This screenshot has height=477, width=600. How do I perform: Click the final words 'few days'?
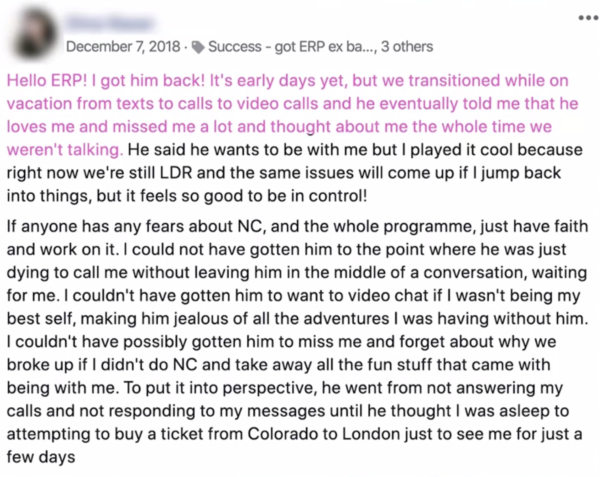tap(41, 457)
